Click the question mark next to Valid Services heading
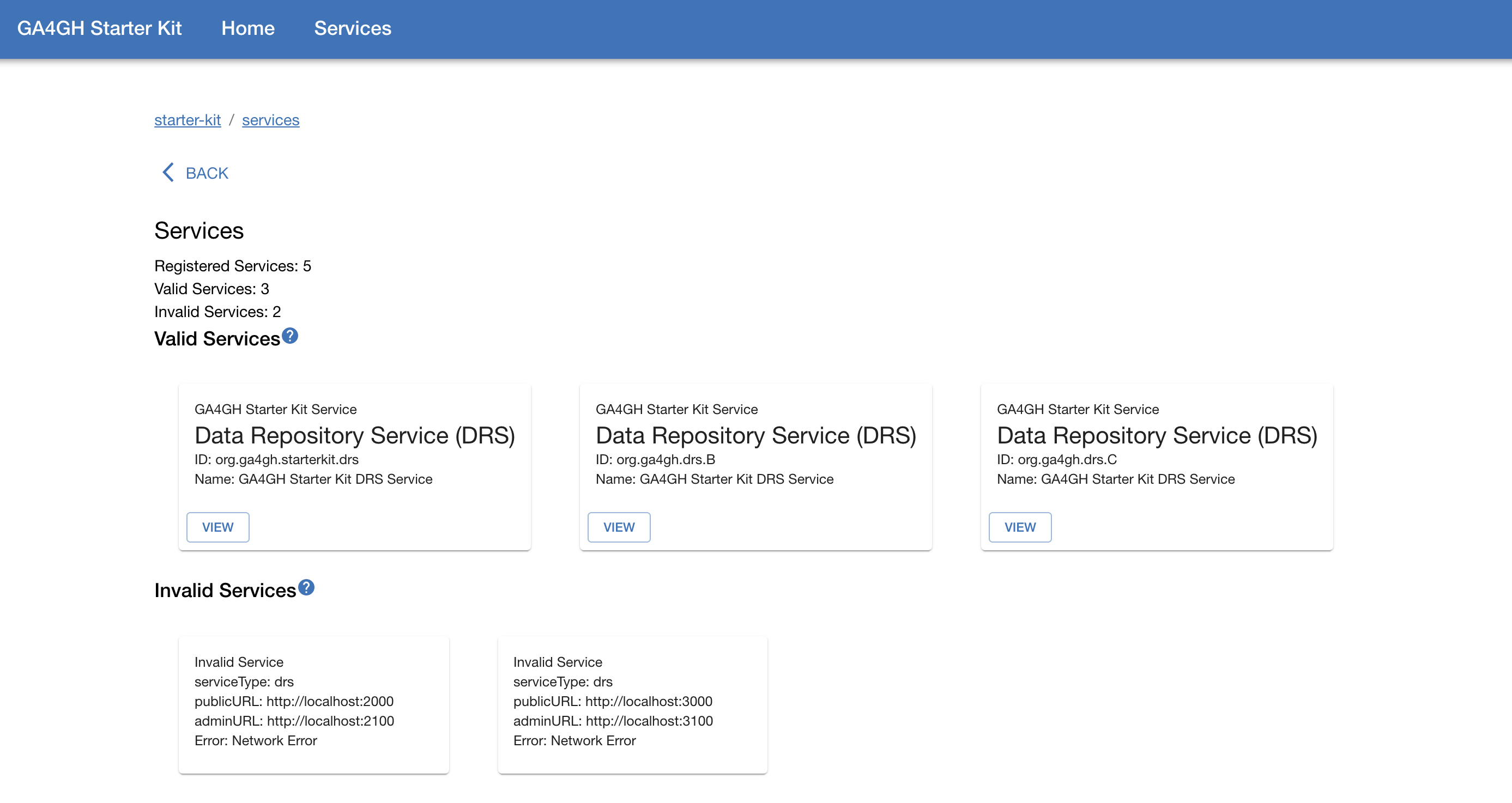 point(290,336)
